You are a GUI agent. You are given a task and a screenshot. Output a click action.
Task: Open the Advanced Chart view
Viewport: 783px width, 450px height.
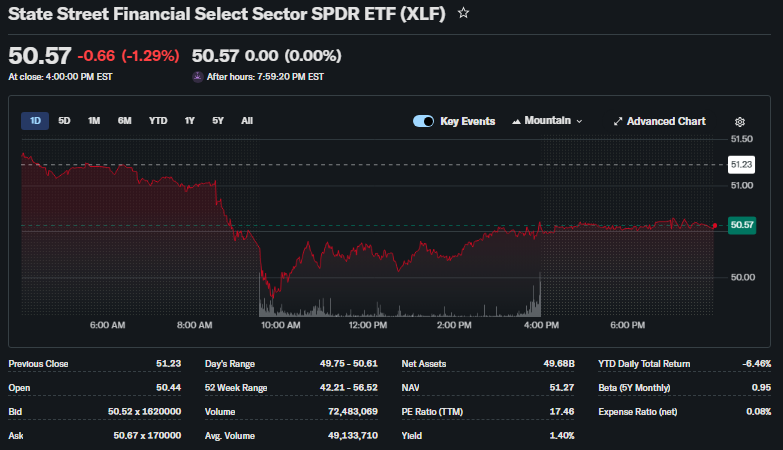coord(659,121)
